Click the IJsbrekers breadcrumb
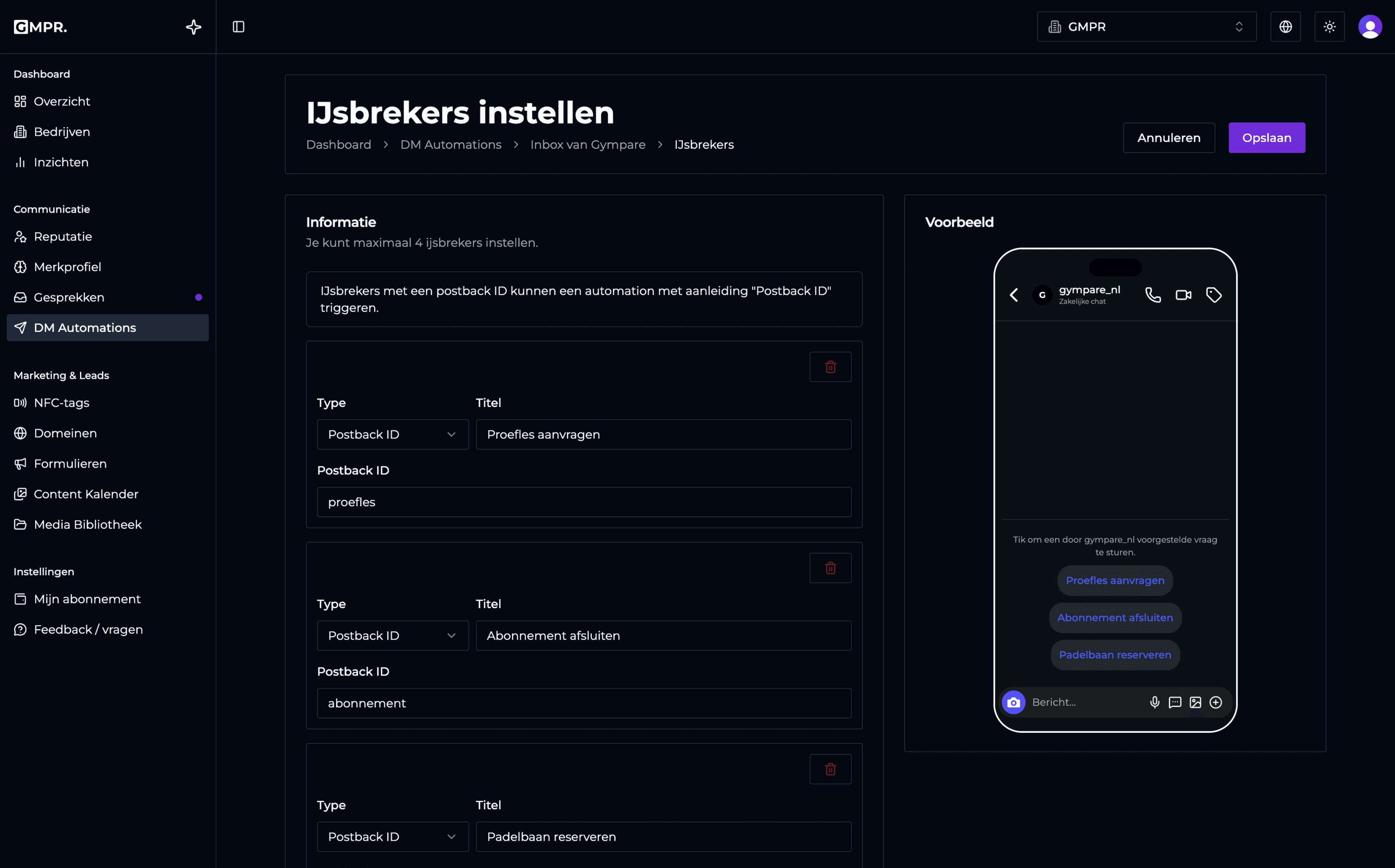Image resolution: width=1395 pixels, height=868 pixels. coord(704,145)
